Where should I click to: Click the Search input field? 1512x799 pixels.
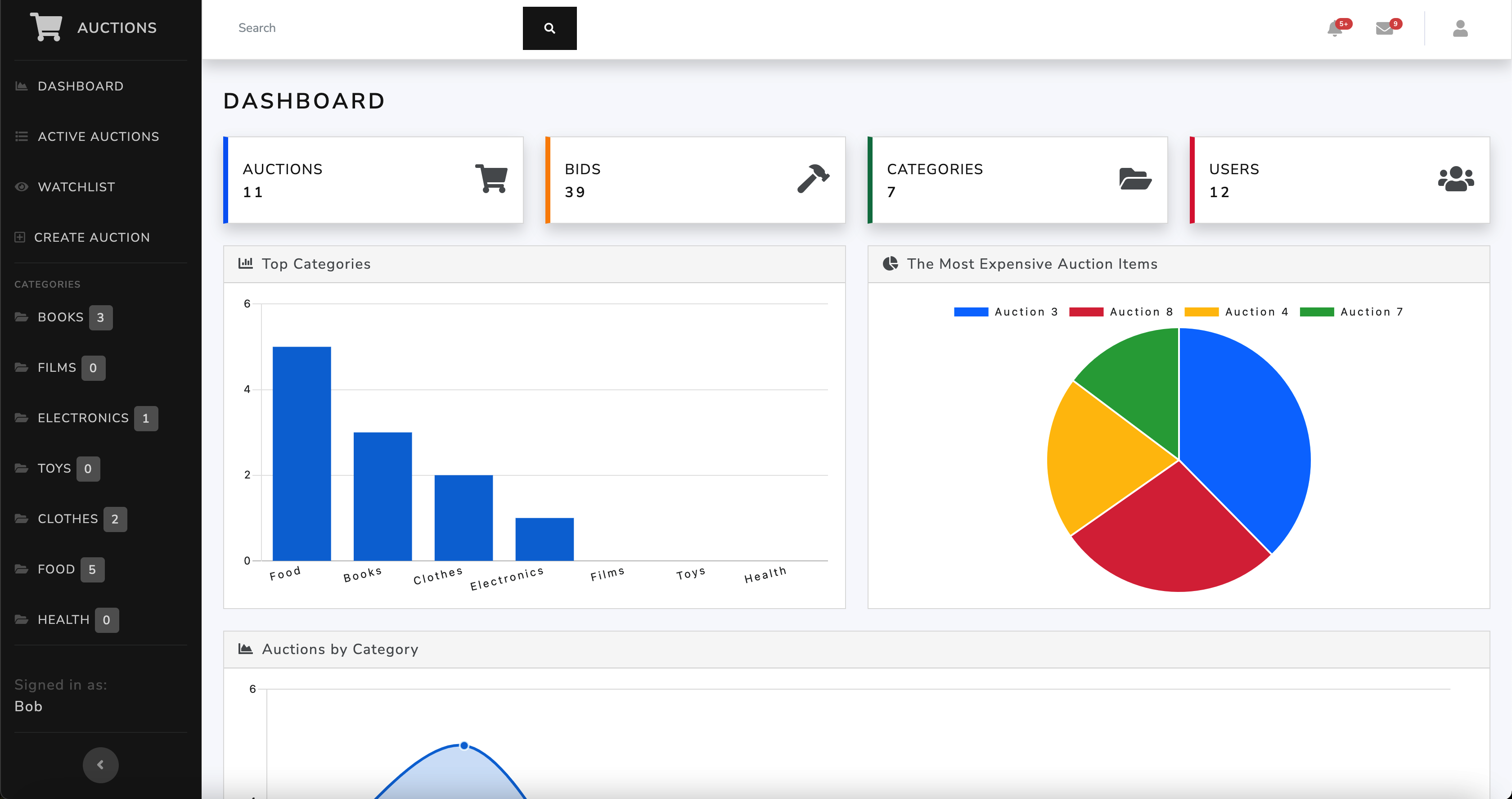(373, 28)
